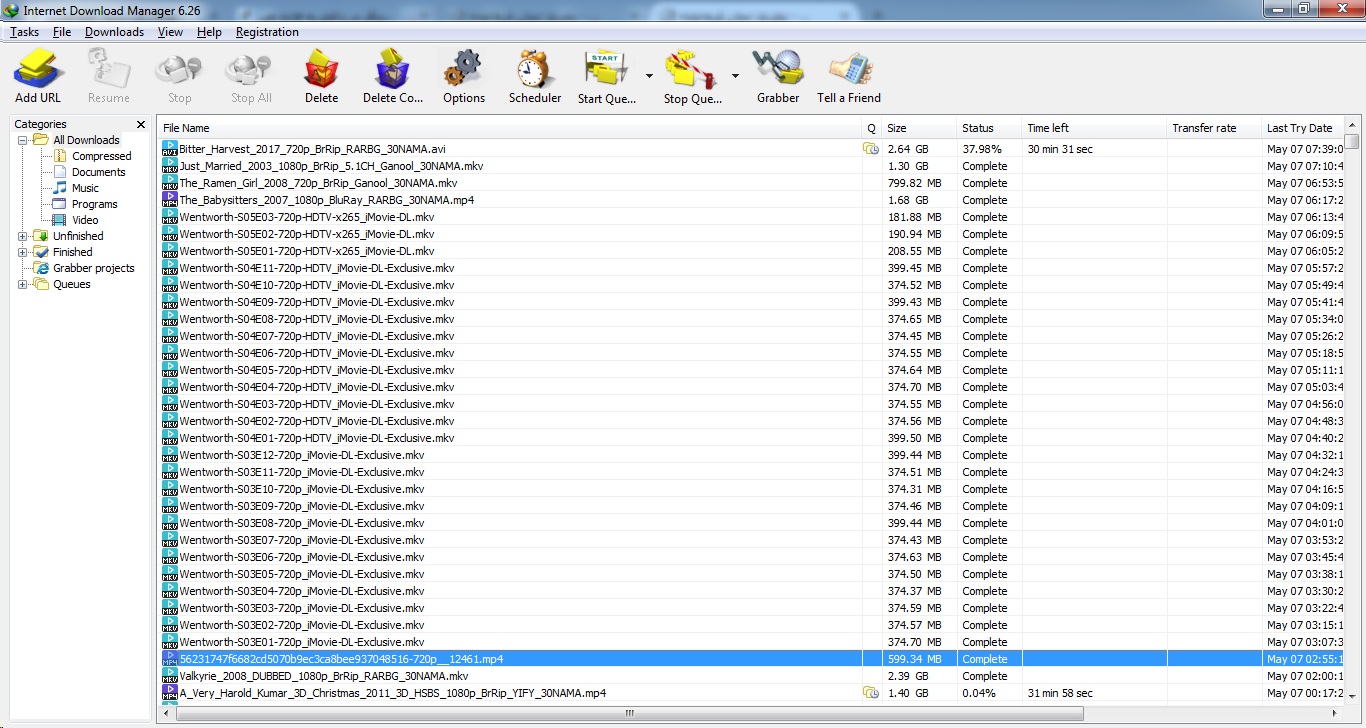Screen dimensions: 1366x728
Task: Collapse the All Downloads tree node
Action: [22, 140]
